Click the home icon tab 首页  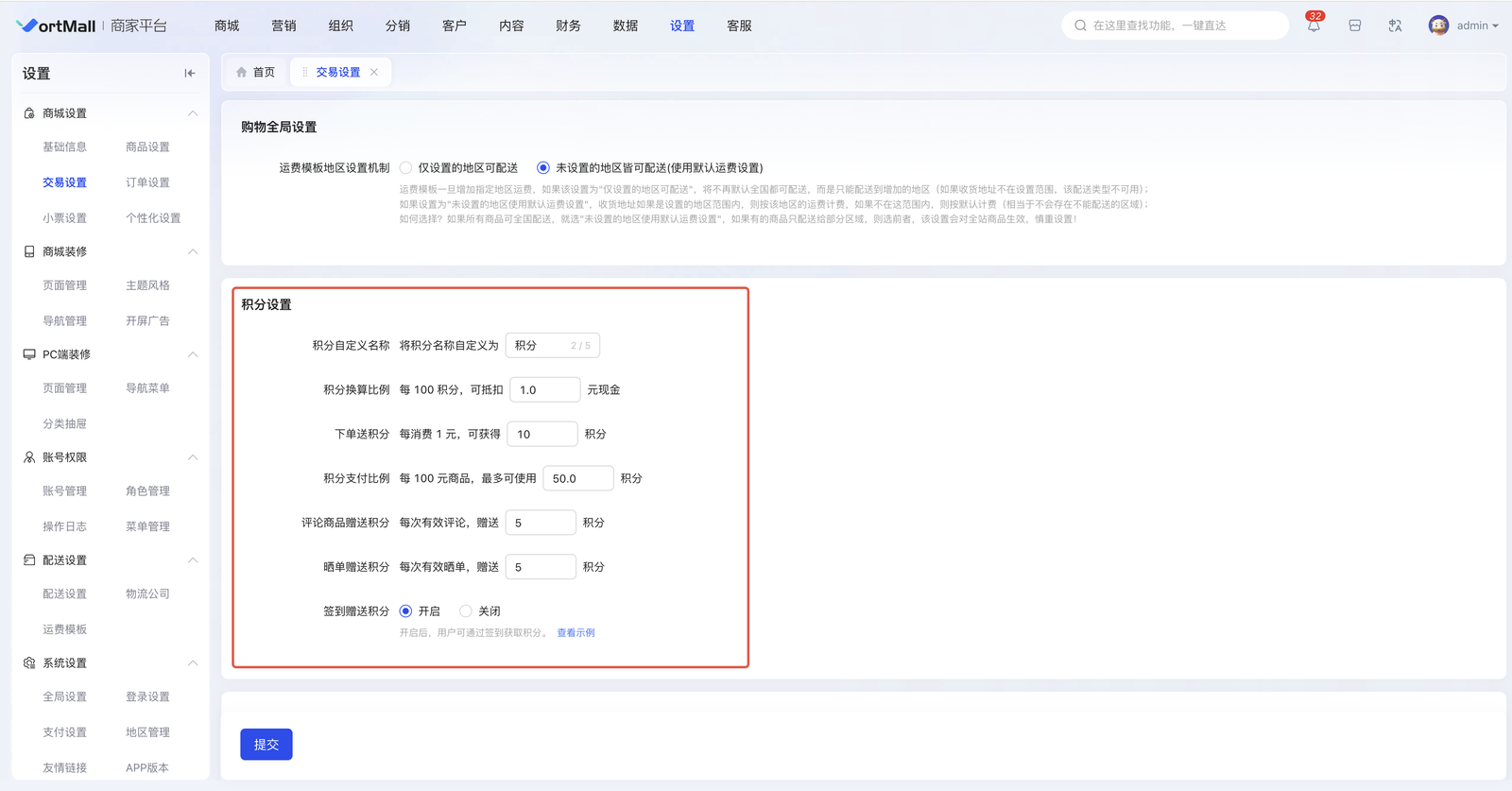255,72
